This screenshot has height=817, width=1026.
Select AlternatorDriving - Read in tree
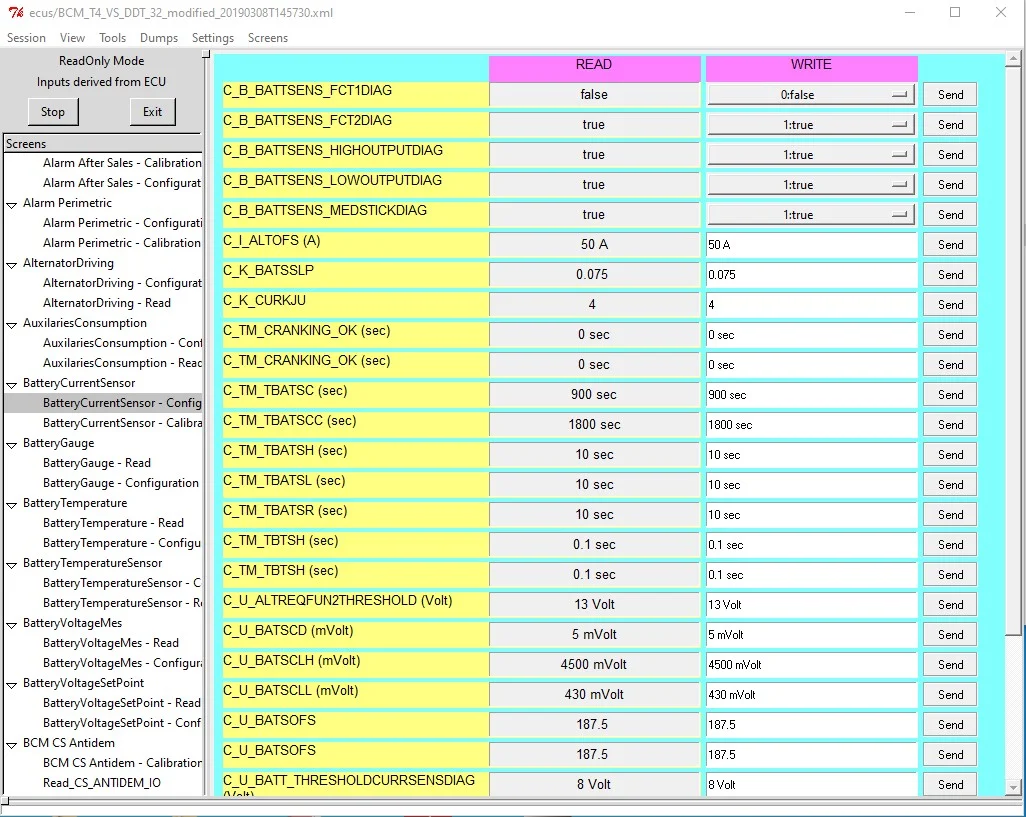pos(107,303)
